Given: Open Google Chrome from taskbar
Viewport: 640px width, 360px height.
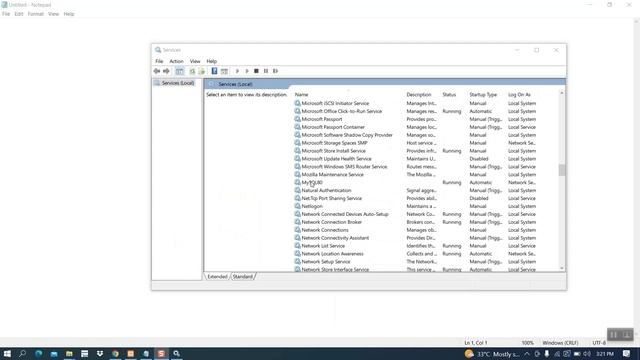Looking at the screenshot, I should [x=116, y=353].
